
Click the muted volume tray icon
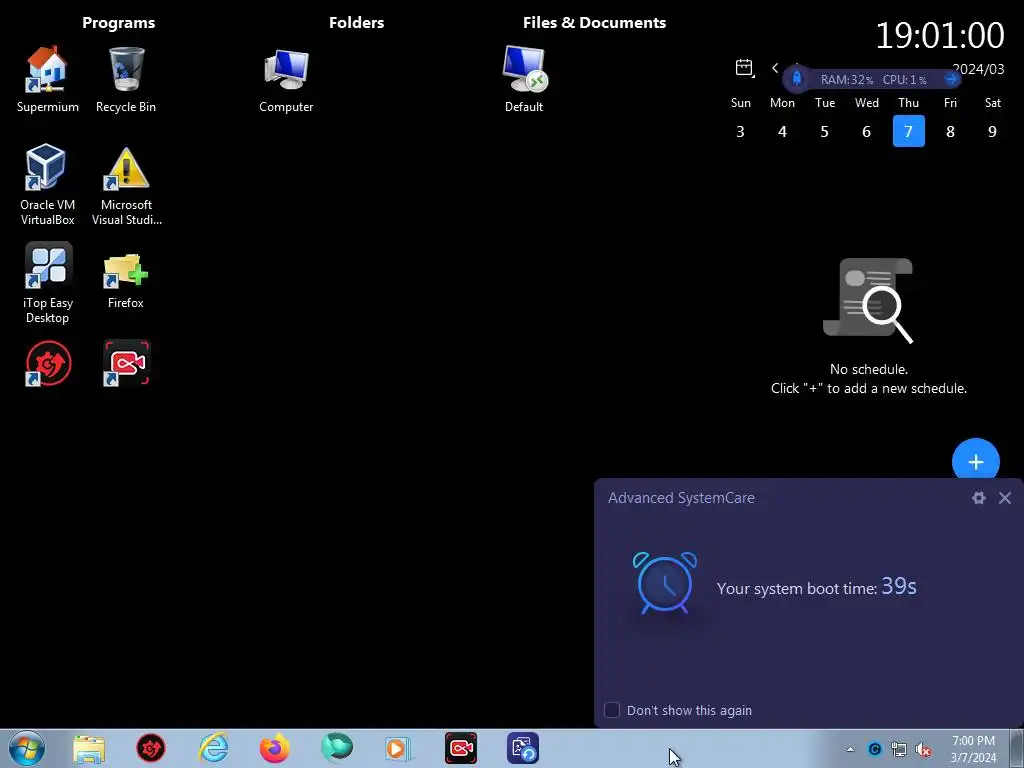coord(923,749)
